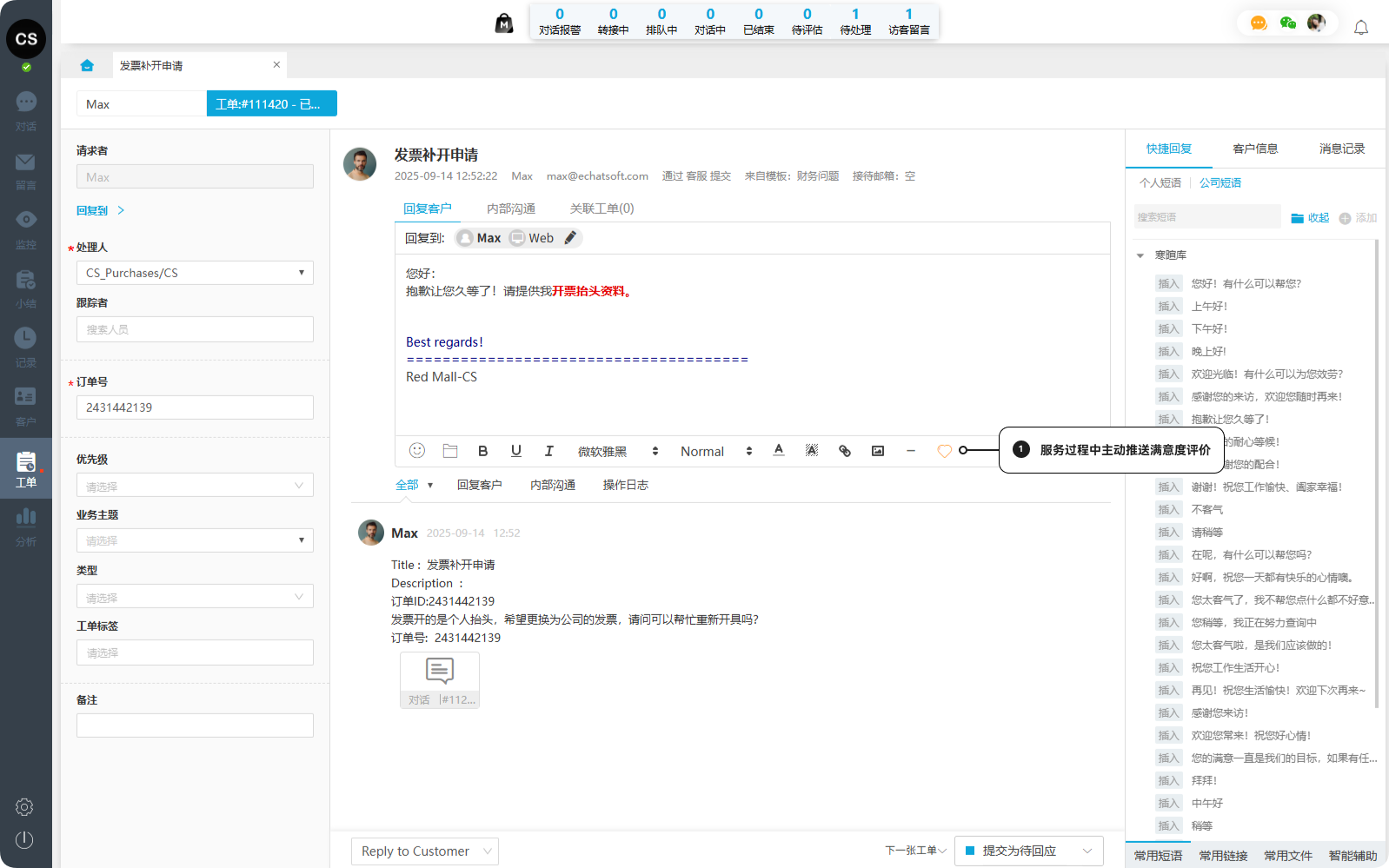Expand the Reply to Customer dropdown
Image resolution: width=1389 pixels, height=868 pixels.
[x=425, y=851]
